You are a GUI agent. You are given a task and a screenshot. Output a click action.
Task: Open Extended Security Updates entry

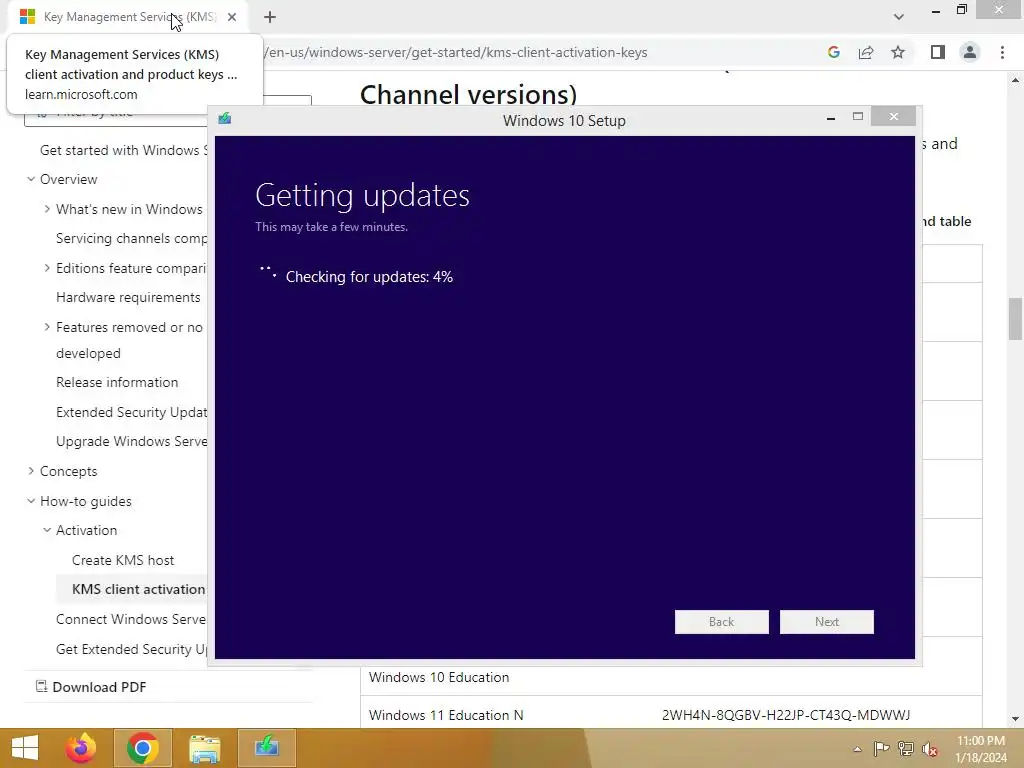pyautogui.click(x=131, y=412)
